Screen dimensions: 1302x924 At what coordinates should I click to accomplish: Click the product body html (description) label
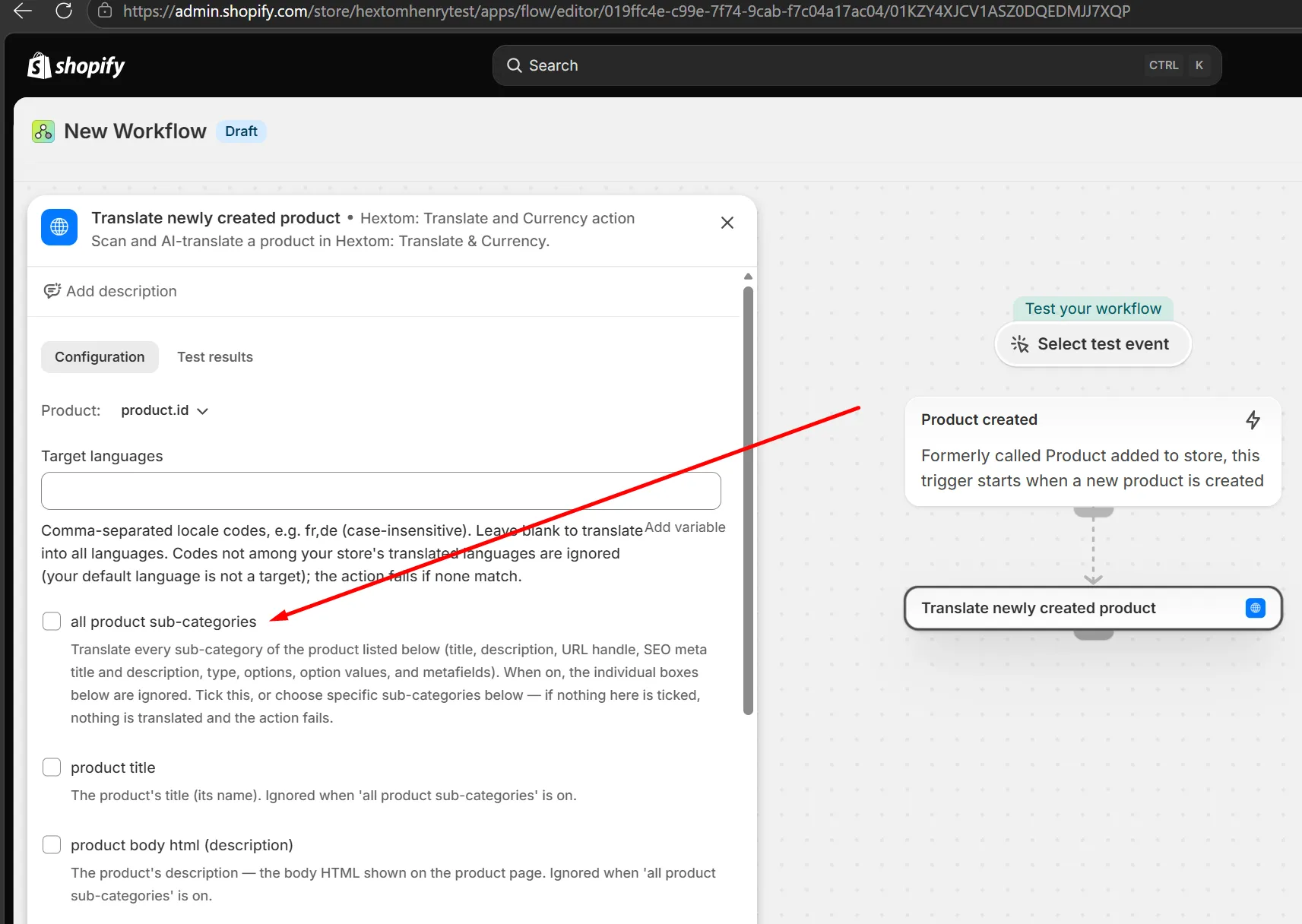tap(182, 845)
